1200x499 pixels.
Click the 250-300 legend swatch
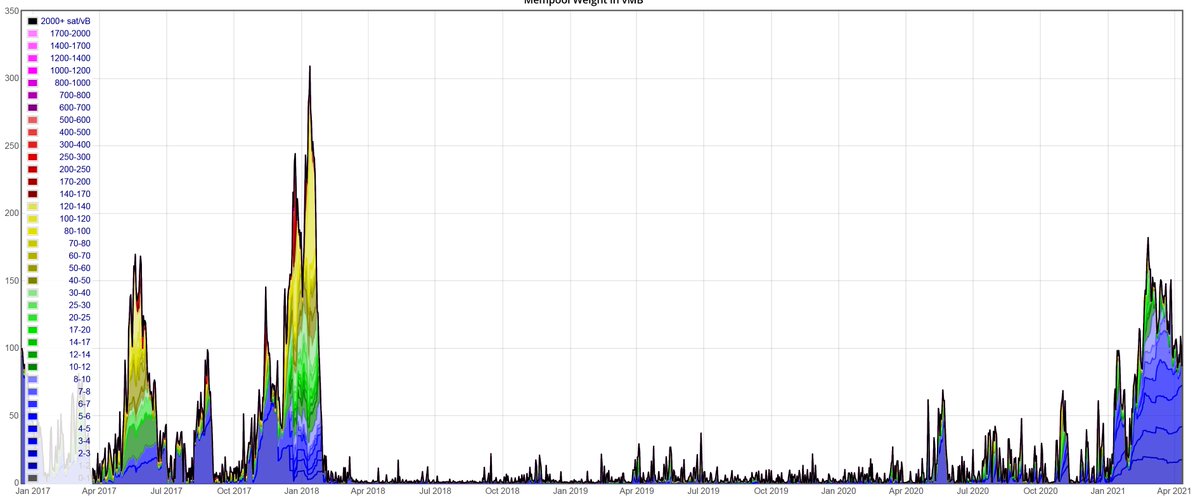pyautogui.click(x=33, y=157)
